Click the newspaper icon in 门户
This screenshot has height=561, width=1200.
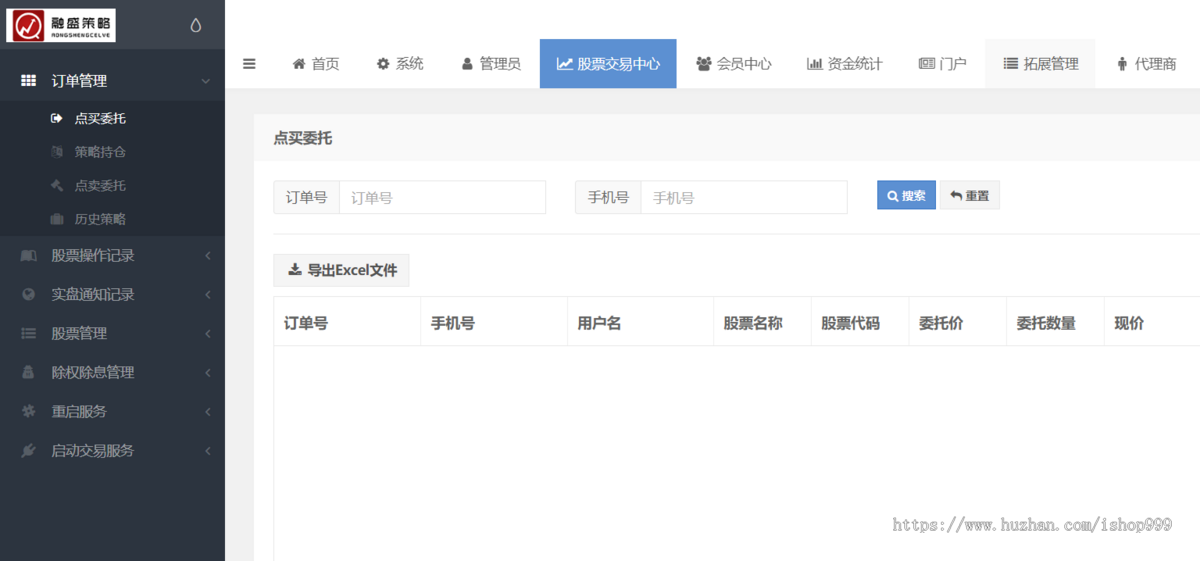927,64
